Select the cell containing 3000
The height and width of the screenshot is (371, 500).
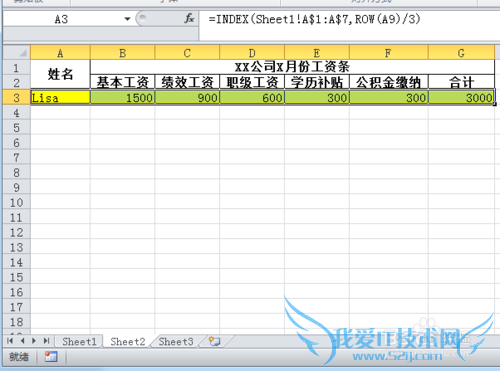(461, 97)
